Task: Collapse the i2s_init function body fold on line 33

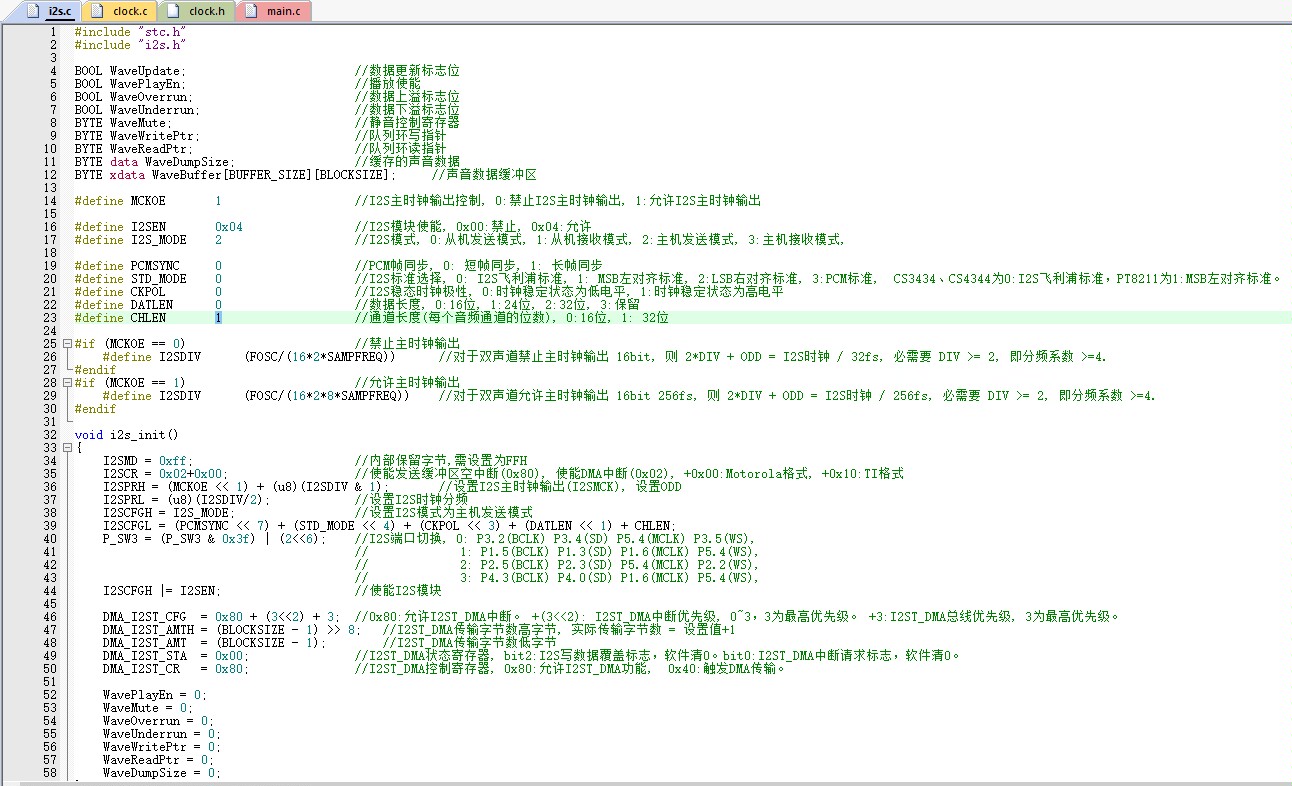Action: (66, 447)
